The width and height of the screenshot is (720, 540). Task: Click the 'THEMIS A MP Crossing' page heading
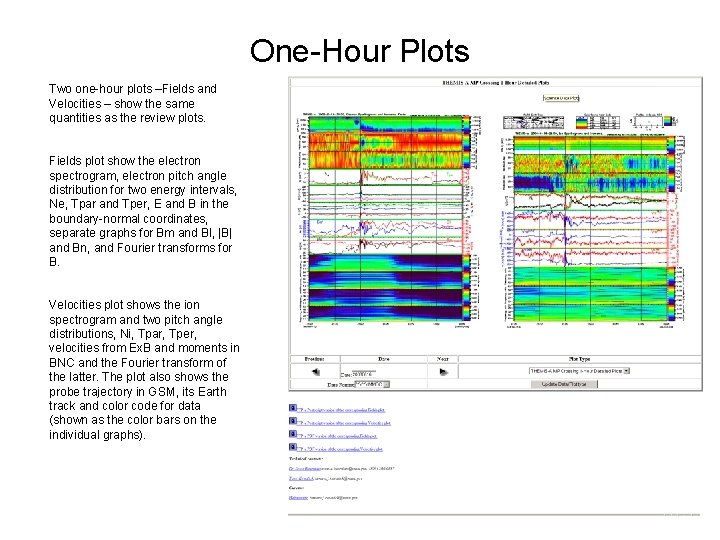[x=495, y=83]
